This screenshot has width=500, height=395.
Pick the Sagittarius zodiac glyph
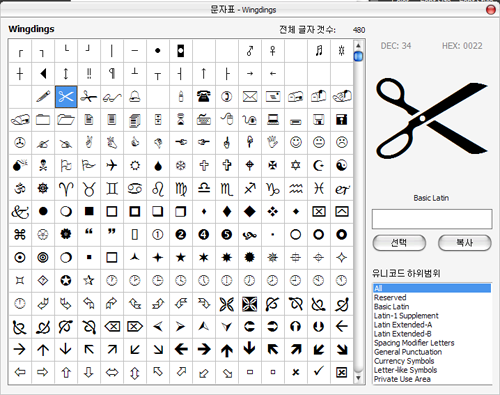(x=250, y=189)
